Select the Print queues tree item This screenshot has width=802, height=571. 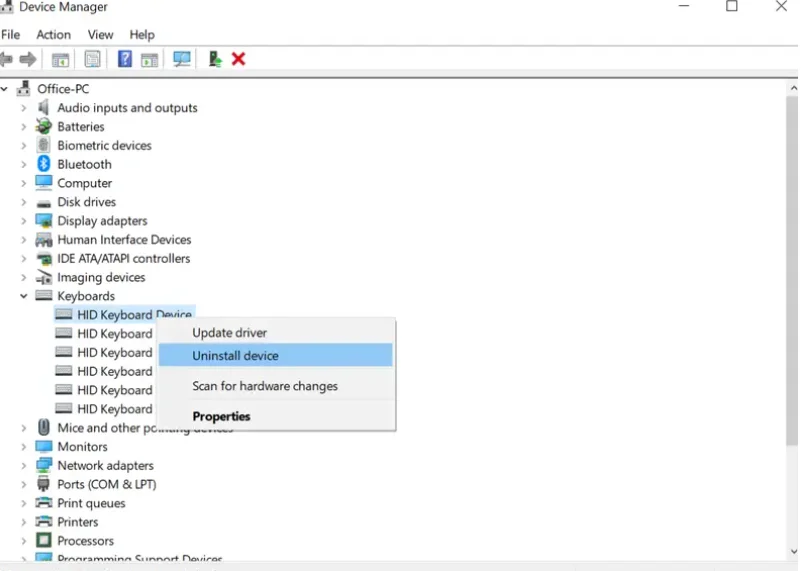[91, 503]
